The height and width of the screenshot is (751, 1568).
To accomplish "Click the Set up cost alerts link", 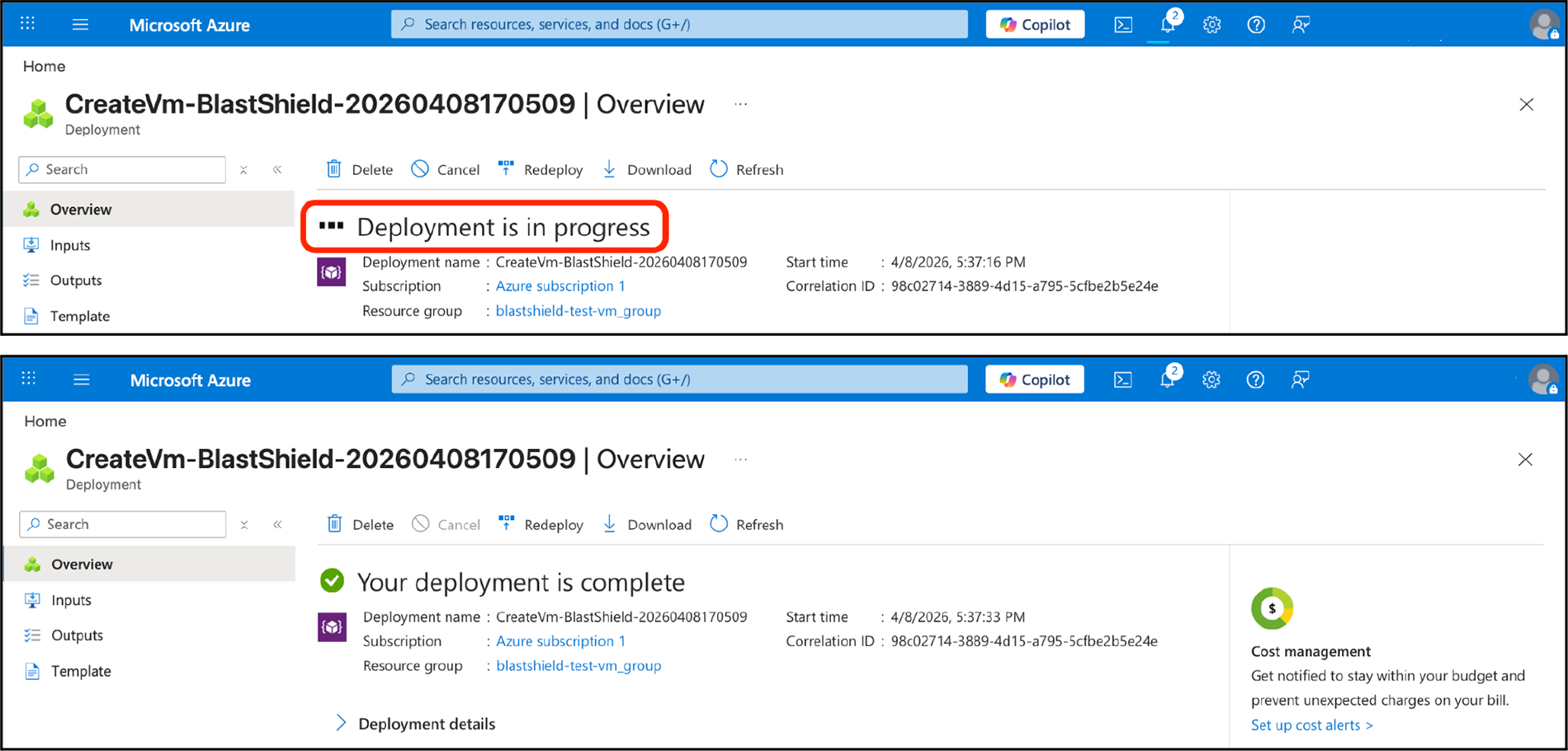I will pyautogui.click(x=1312, y=725).
